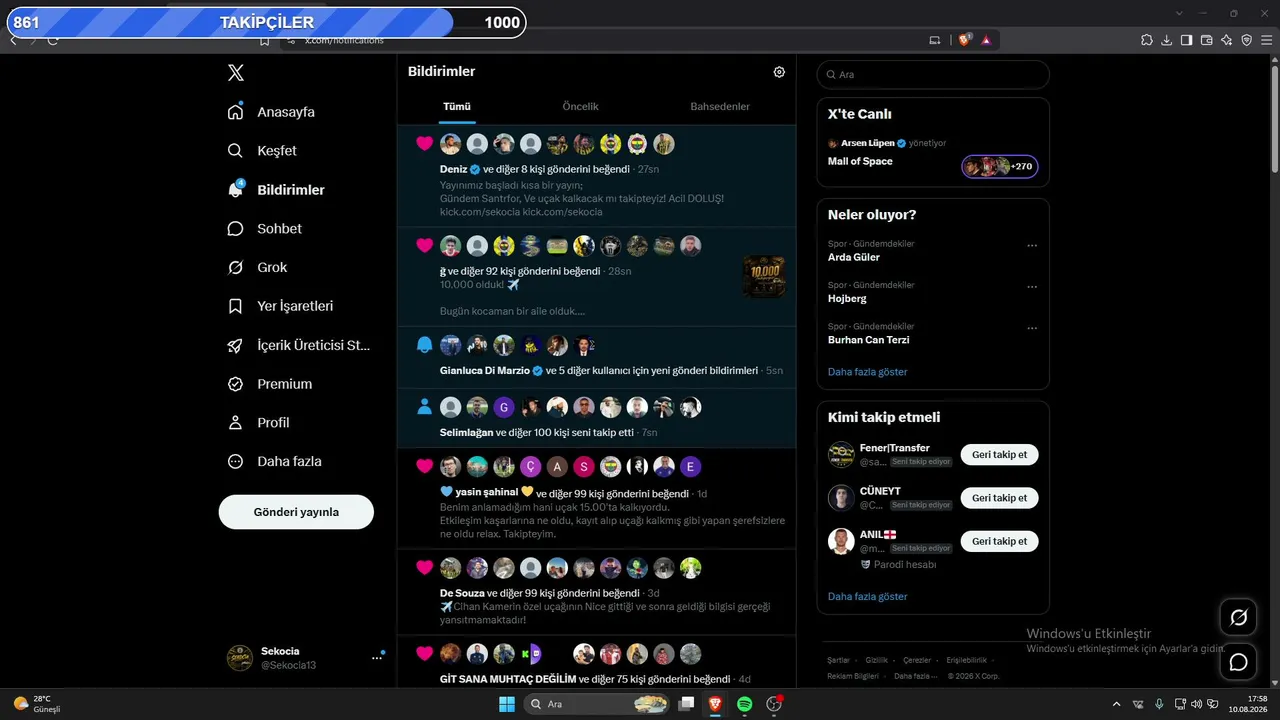
Task: Open Sohbet messages section
Action: (x=265, y=229)
